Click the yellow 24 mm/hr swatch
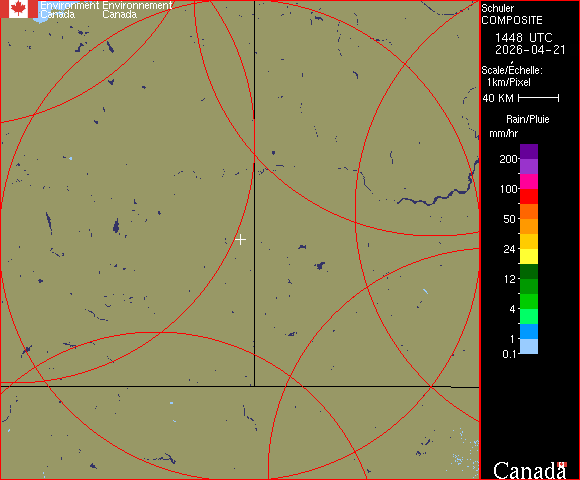The width and height of the screenshot is (580, 480). (529, 256)
